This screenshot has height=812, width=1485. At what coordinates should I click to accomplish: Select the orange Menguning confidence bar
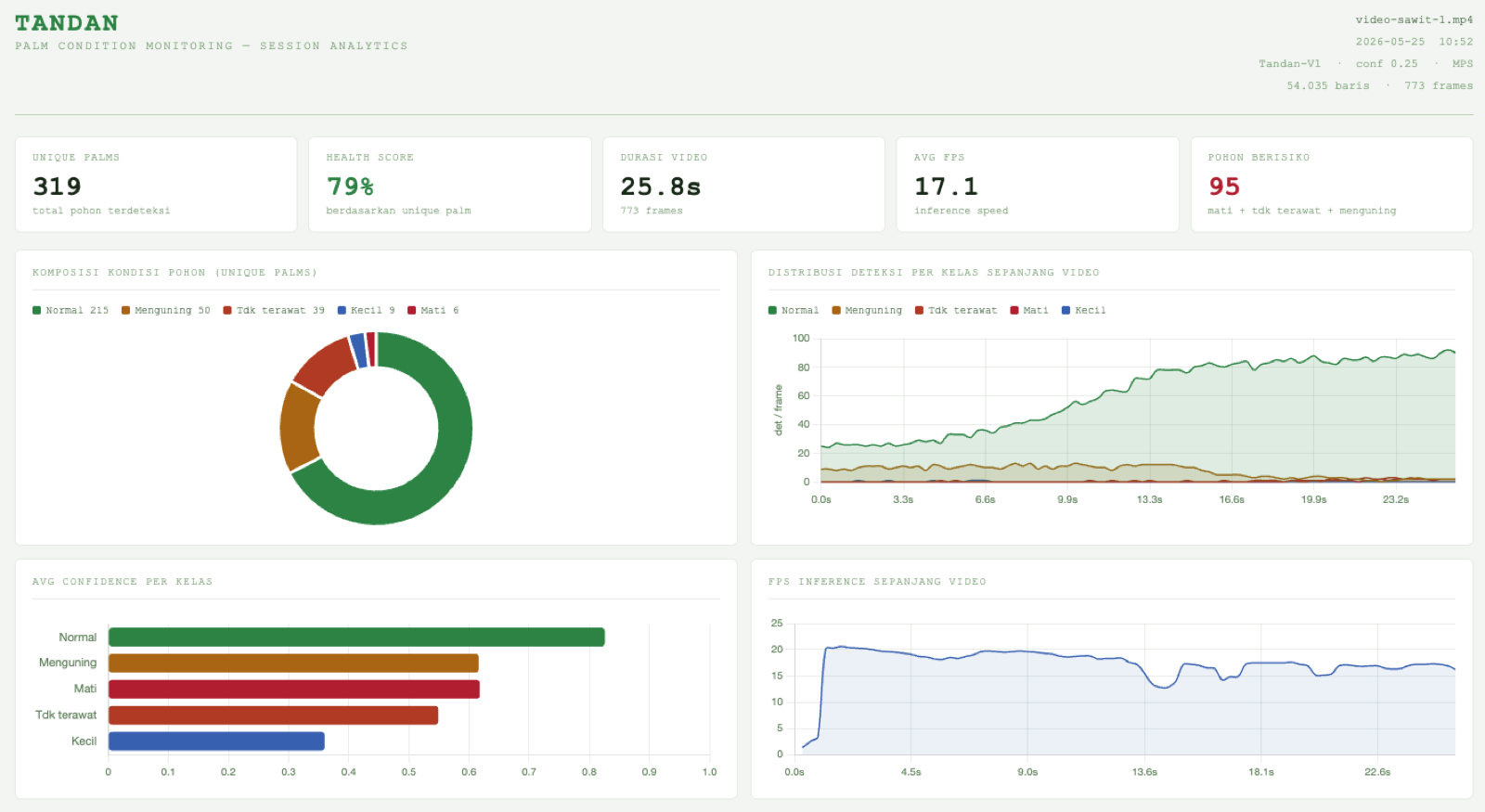(293, 663)
